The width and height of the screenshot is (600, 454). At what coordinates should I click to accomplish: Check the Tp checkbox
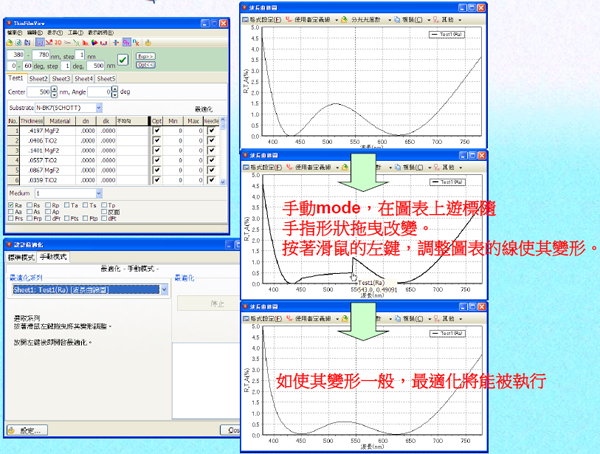(x=104, y=205)
